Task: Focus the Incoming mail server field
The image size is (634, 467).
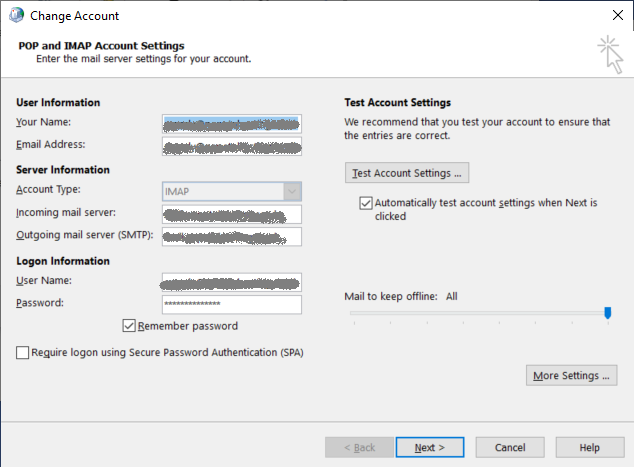Action: 231,214
